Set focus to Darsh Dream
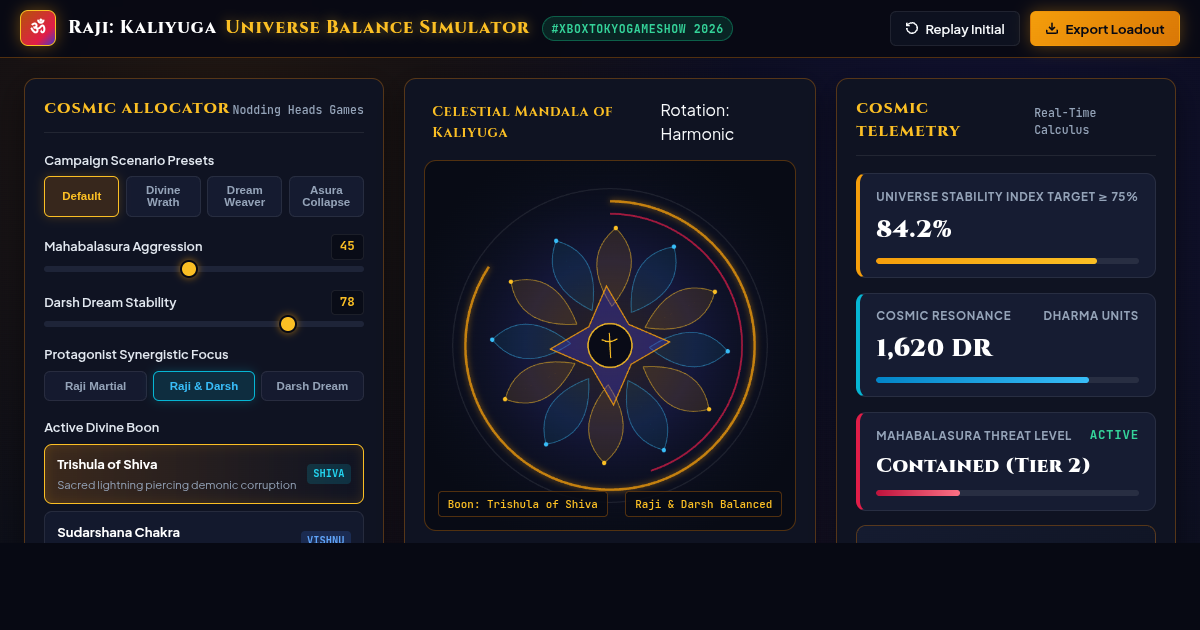This screenshot has height=630, width=1200. pos(312,386)
